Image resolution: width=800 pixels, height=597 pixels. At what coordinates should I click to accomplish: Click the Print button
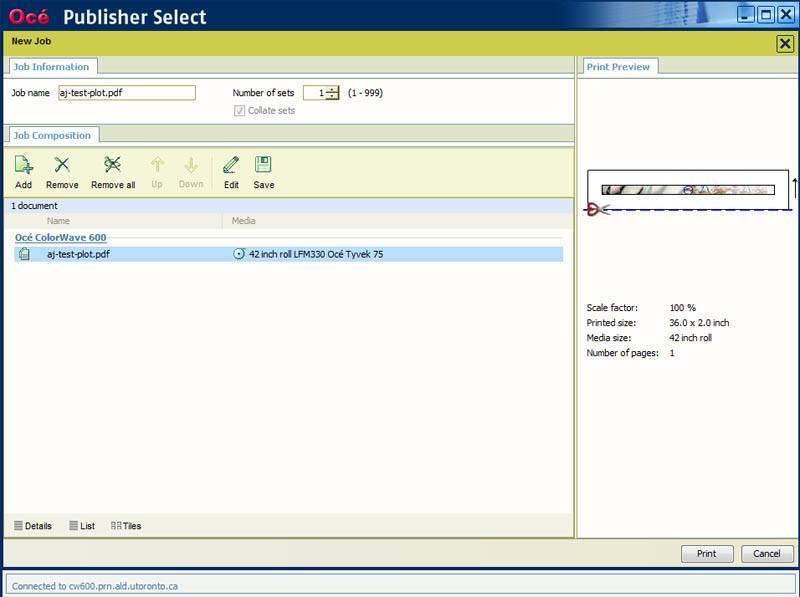707,554
